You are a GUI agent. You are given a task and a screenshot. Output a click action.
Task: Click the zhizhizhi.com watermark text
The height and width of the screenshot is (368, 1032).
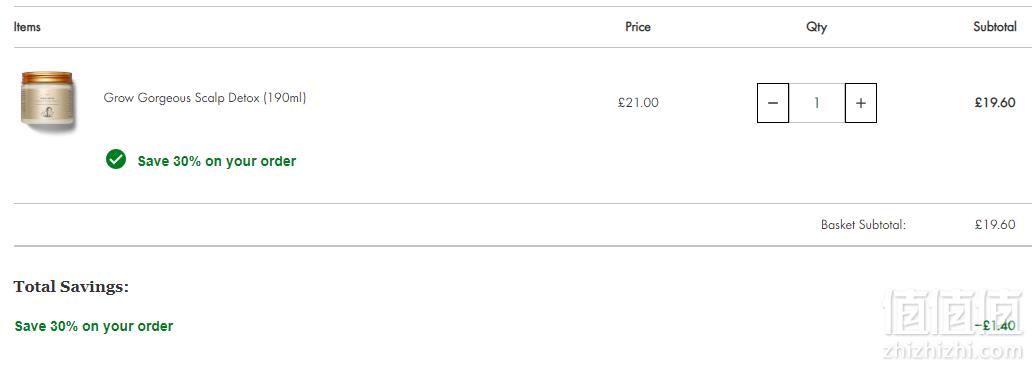click(954, 352)
